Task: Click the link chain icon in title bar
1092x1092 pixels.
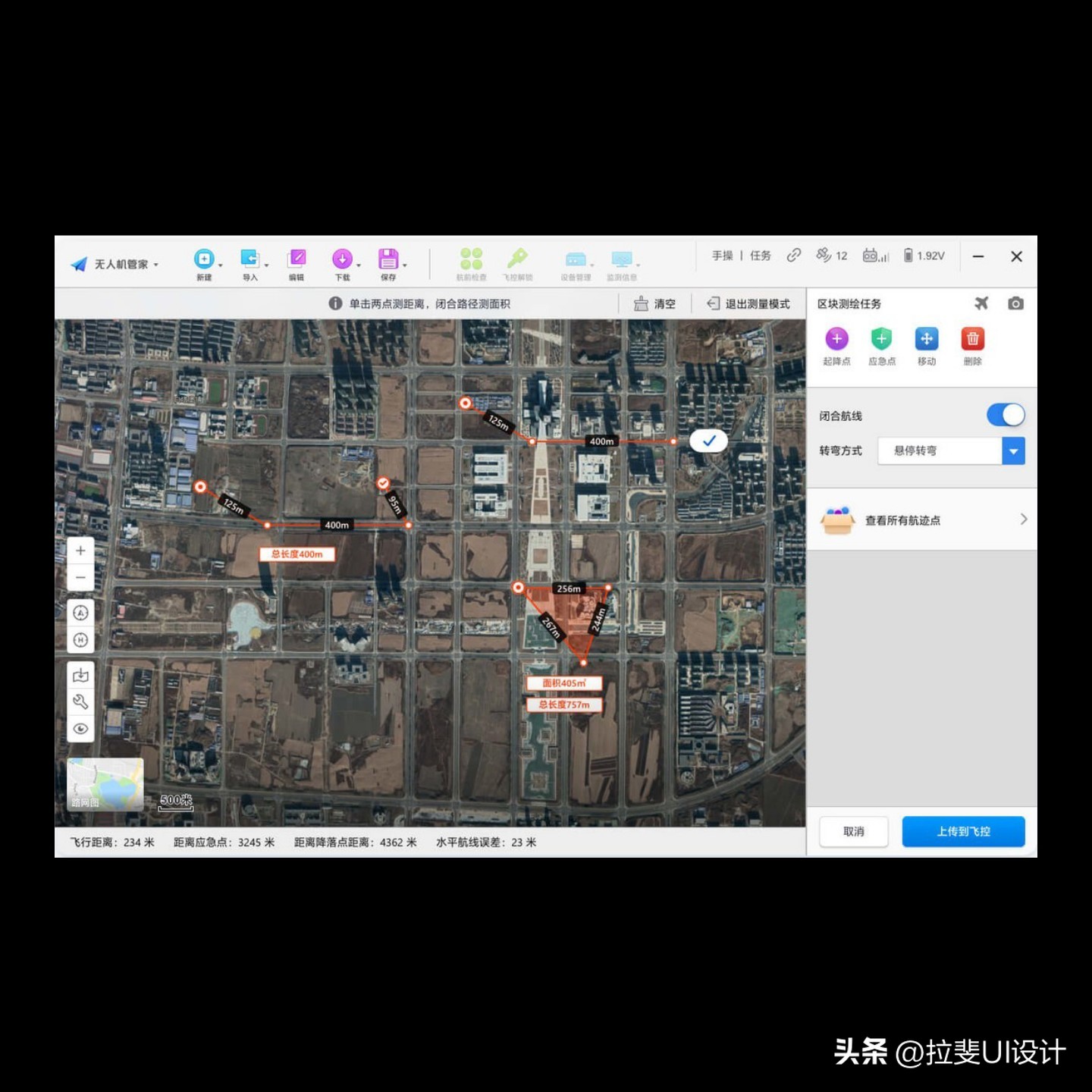Action: (x=794, y=256)
